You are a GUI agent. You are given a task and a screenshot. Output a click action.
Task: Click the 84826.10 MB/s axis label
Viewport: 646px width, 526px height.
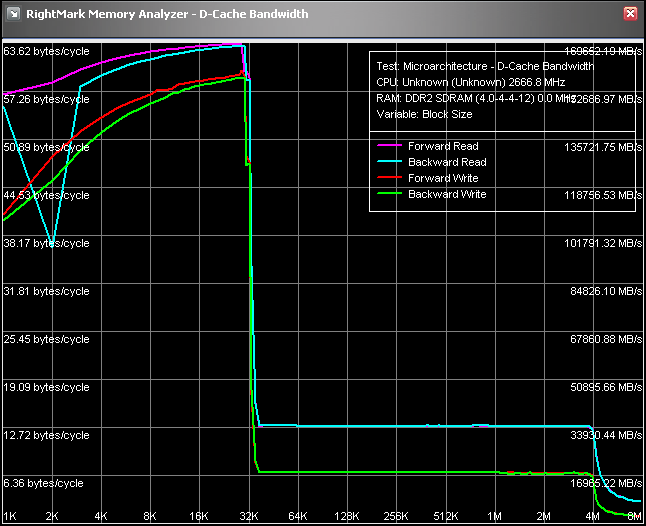(x=606, y=292)
